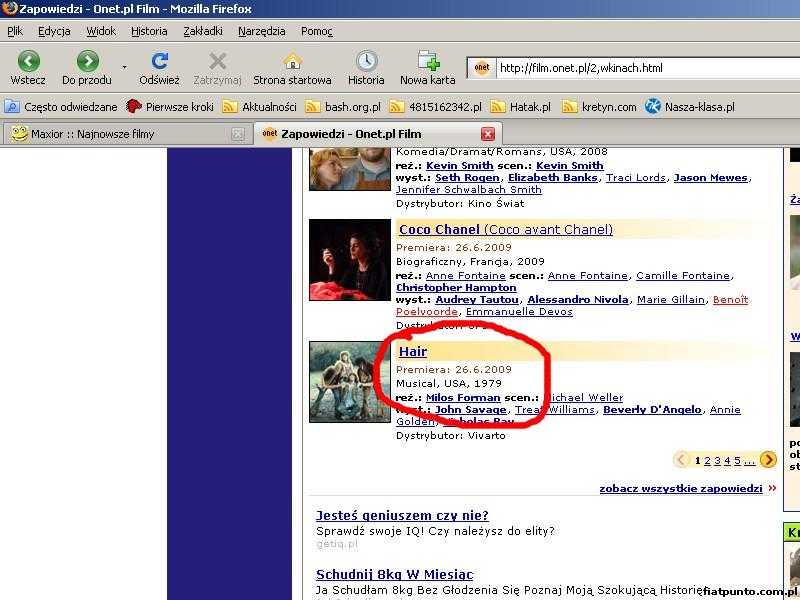Open the Narzędzia menu
The height and width of the screenshot is (600, 800).
coord(262,32)
